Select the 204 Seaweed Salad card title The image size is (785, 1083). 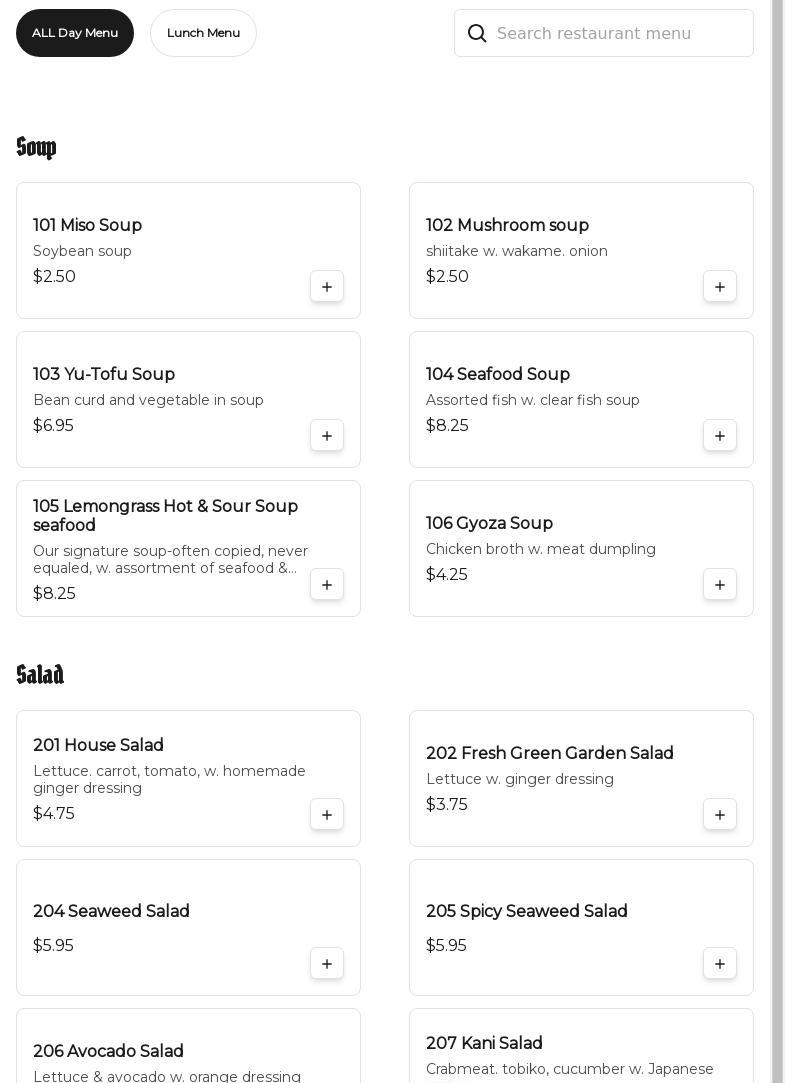click(111, 911)
